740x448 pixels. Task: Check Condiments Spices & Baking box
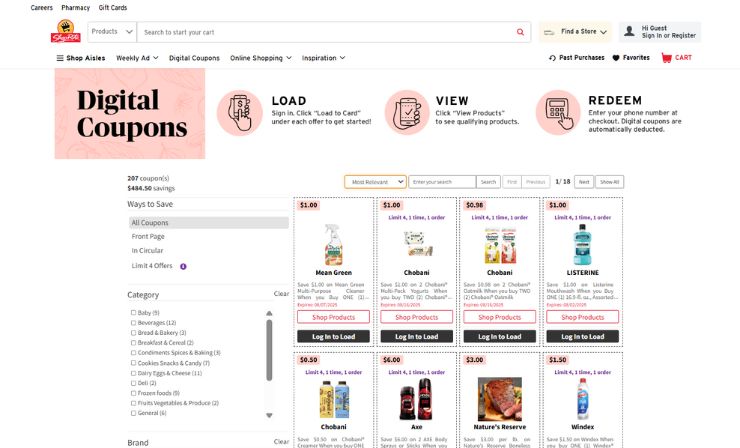[x=133, y=353]
